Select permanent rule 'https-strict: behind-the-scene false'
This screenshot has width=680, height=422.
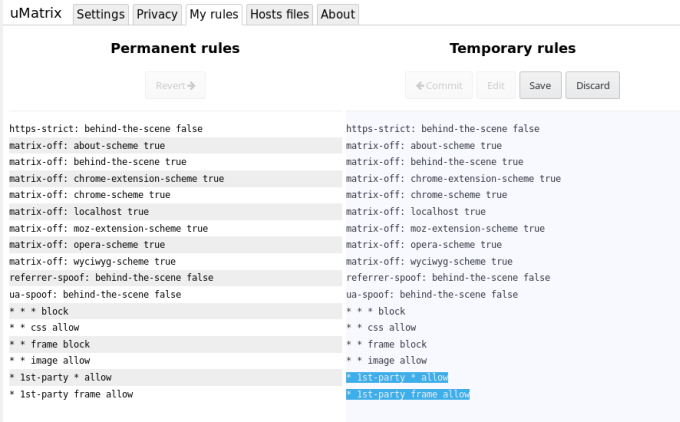(x=176, y=129)
